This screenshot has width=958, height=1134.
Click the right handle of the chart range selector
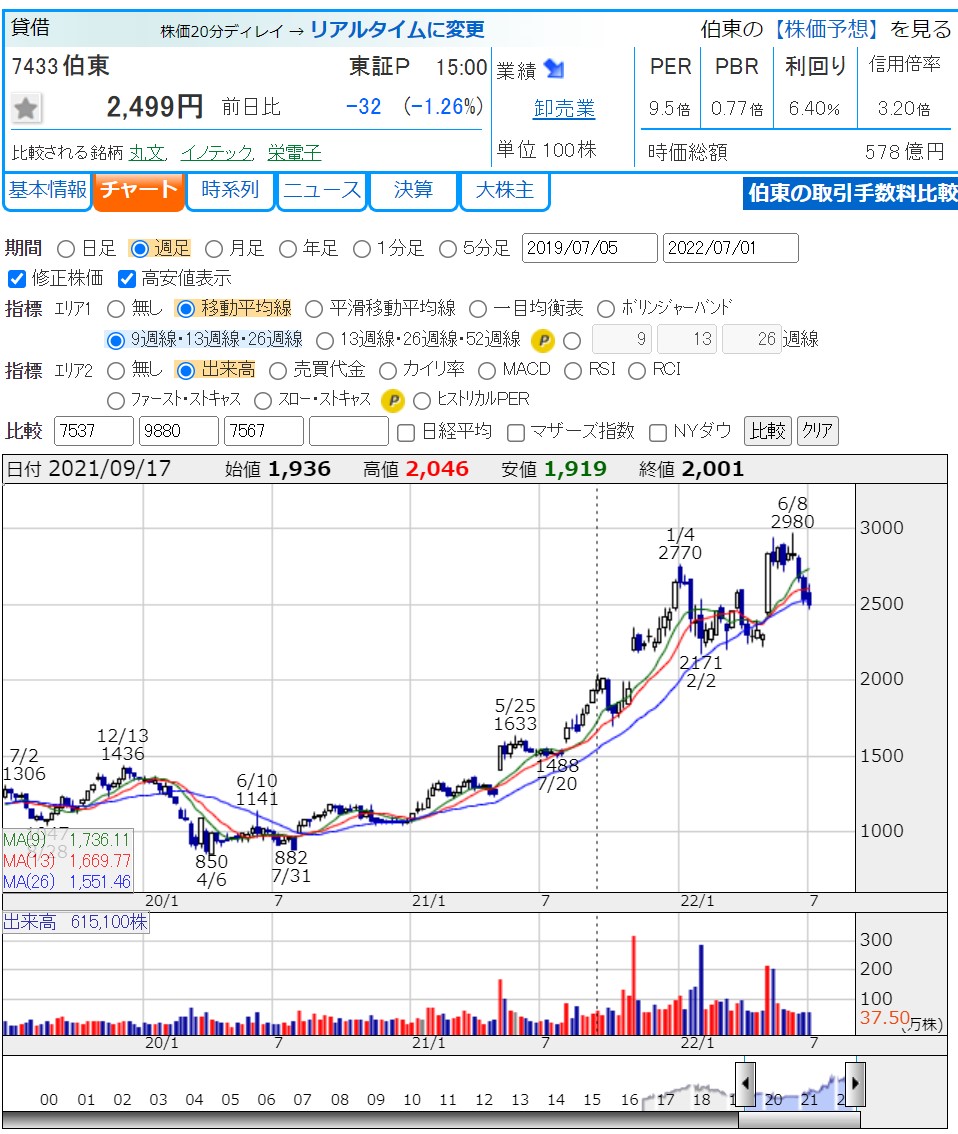coord(855,1084)
